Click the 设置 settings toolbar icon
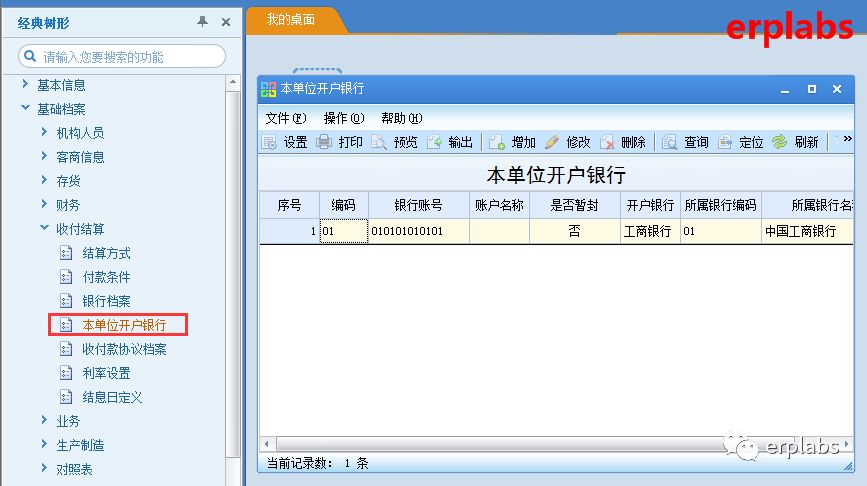The width and height of the screenshot is (867, 486). coord(269,142)
